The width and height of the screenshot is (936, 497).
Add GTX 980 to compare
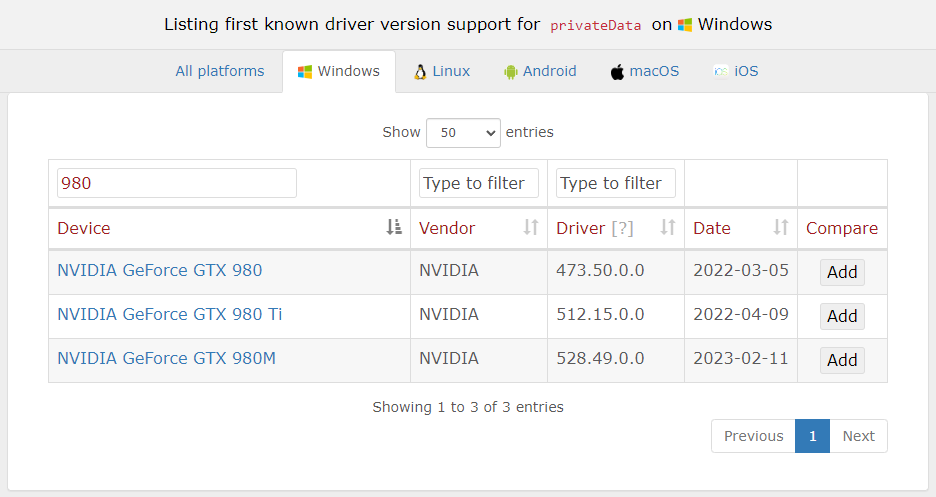coord(842,272)
